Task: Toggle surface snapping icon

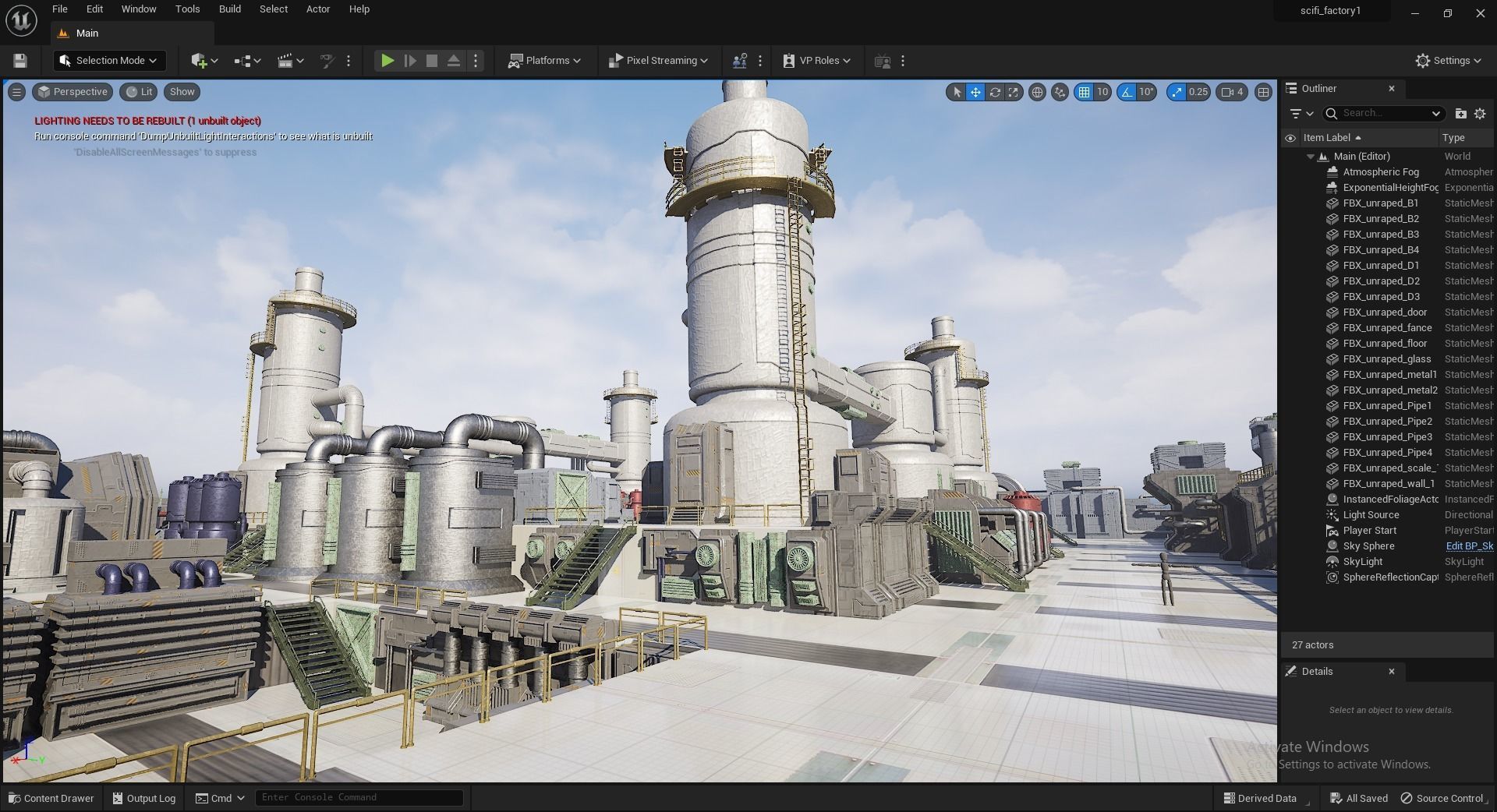Action: click(1060, 92)
